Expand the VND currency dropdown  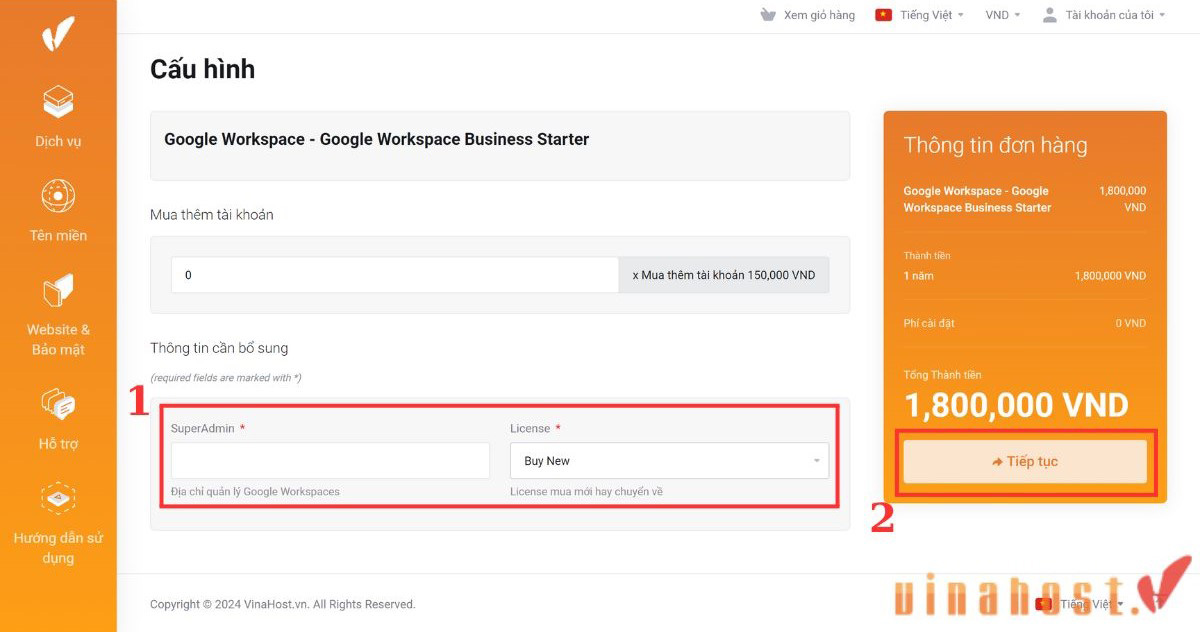click(x=1003, y=15)
